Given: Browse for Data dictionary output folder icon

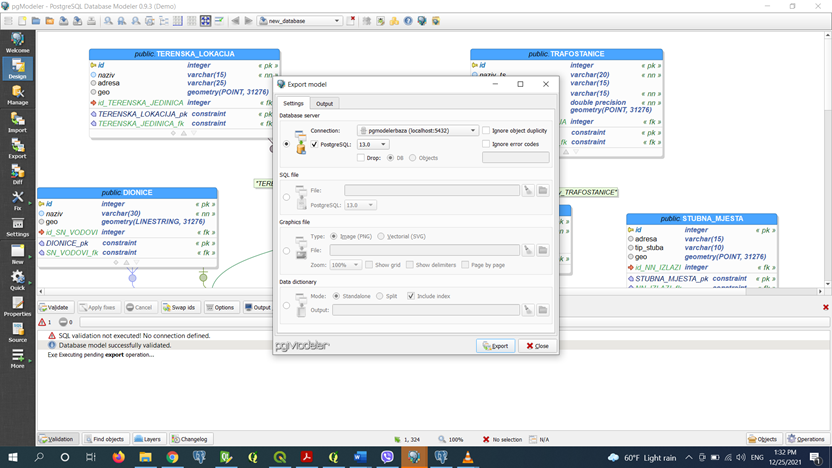Looking at the screenshot, I should pos(543,310).
